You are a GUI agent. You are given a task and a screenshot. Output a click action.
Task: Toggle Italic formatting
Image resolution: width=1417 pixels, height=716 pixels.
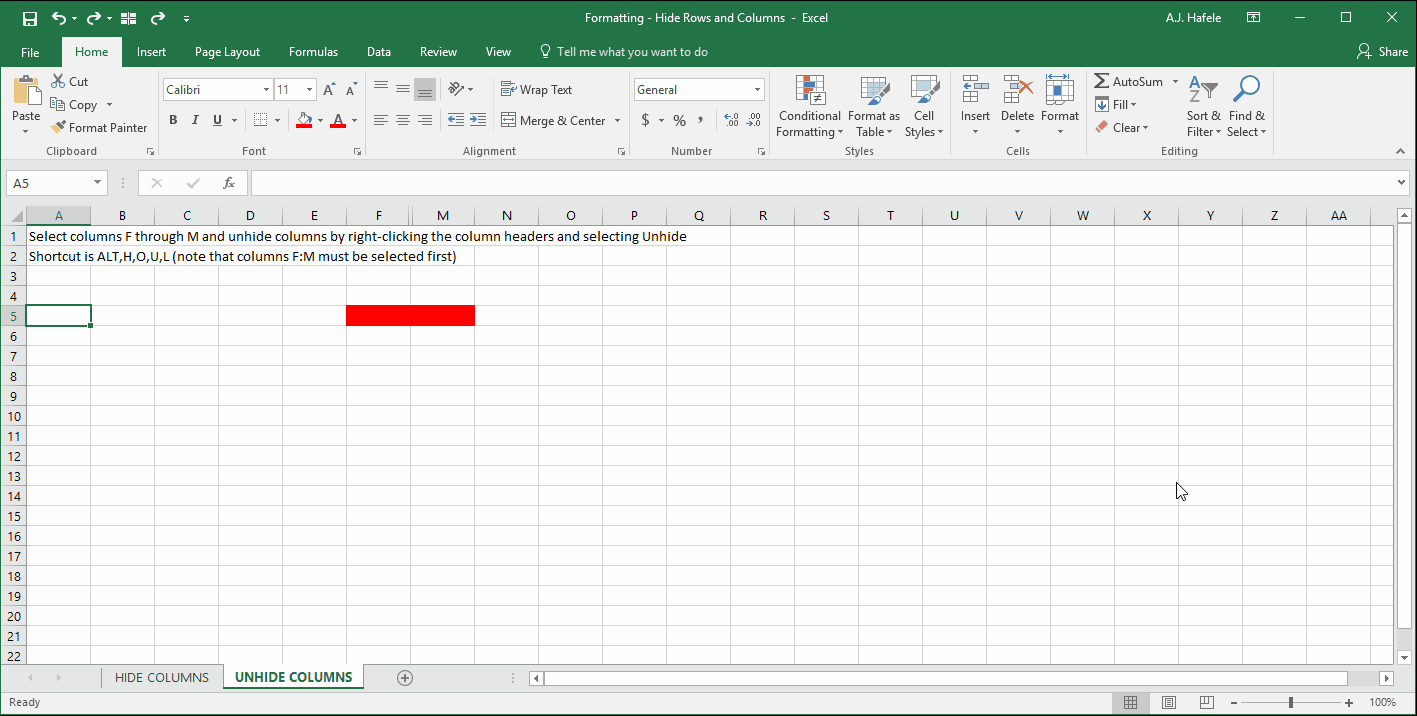[195, 120]
